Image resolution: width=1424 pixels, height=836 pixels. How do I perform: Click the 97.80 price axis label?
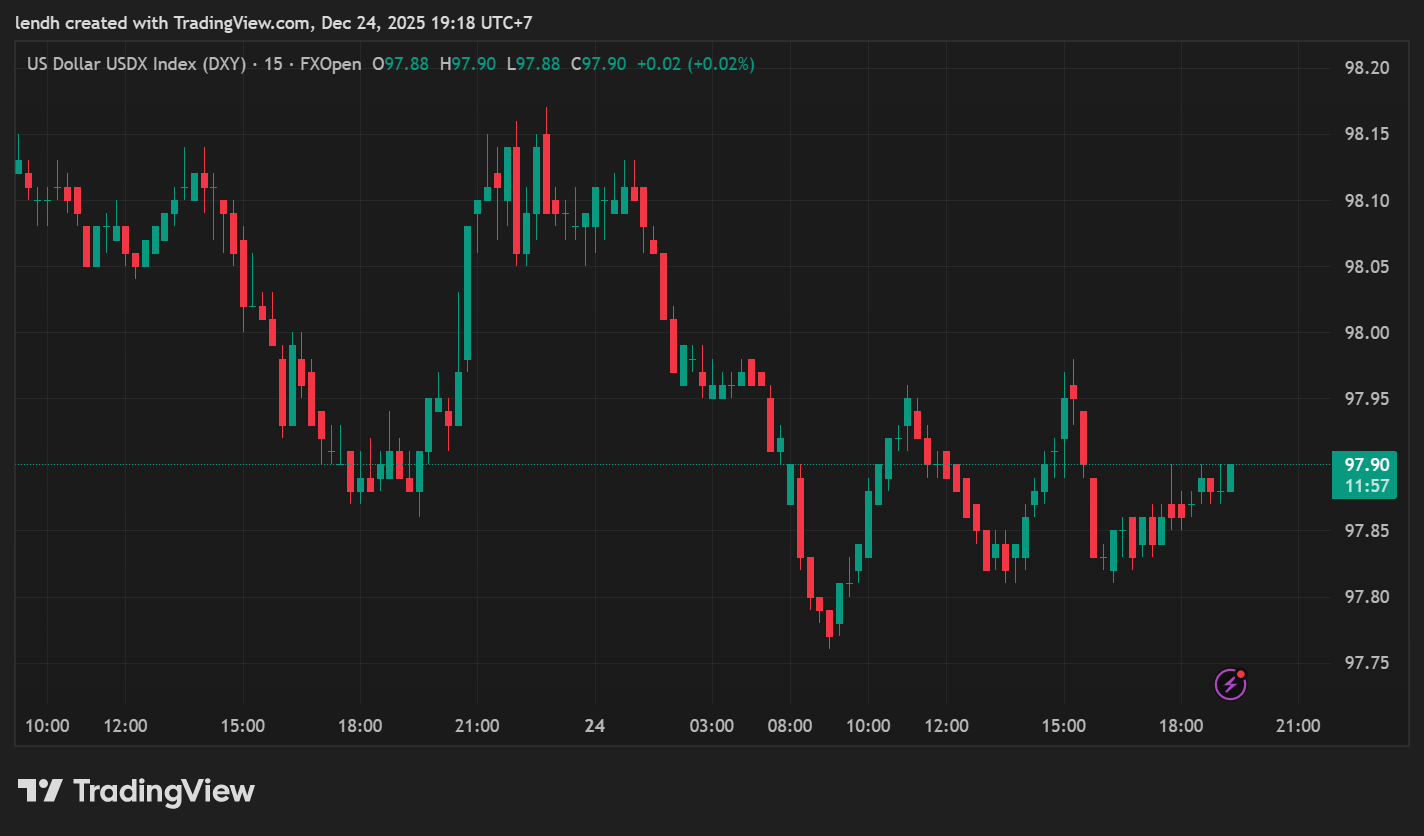click(x=1366, y=597)
